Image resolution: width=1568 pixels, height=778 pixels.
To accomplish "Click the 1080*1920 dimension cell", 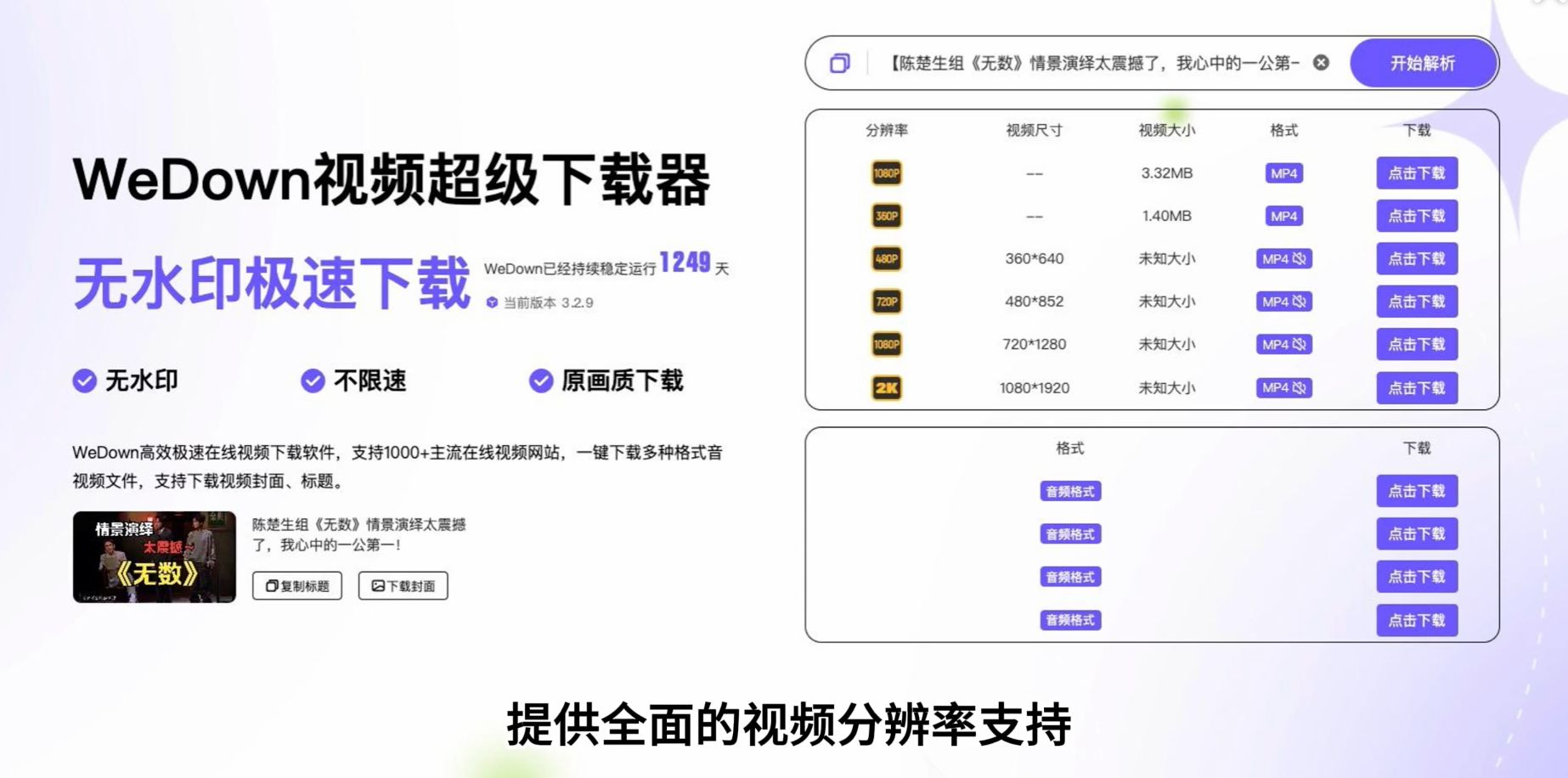I will (1034, 388).
